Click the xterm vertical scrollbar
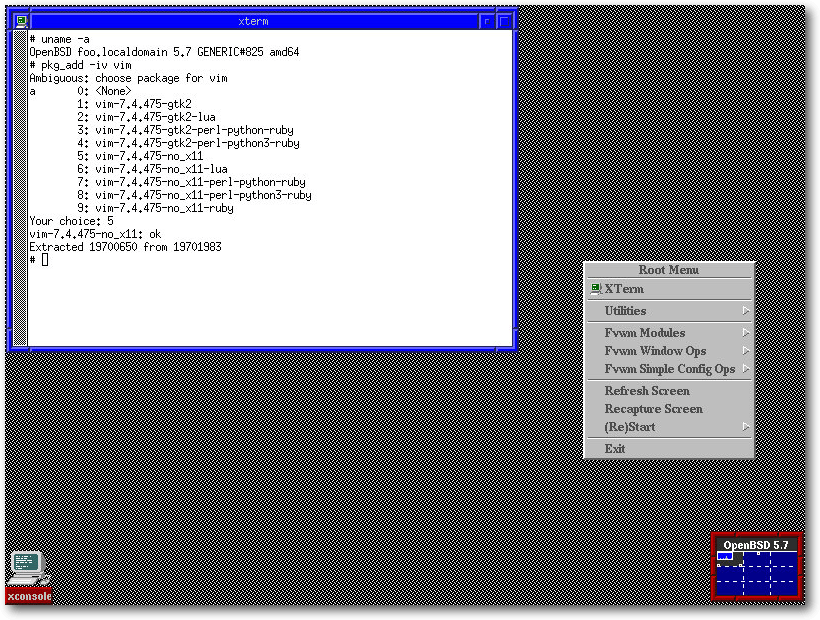 20,188
